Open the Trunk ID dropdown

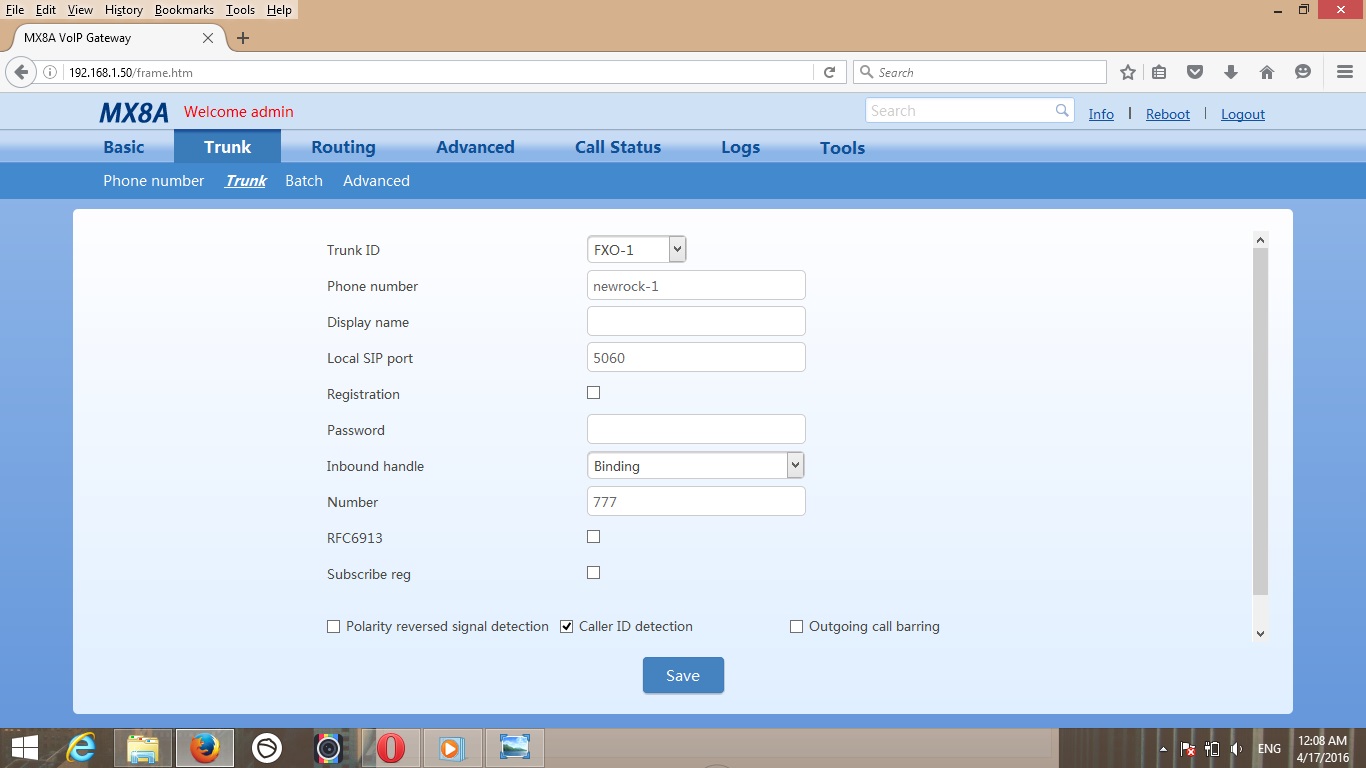(636, 250)
